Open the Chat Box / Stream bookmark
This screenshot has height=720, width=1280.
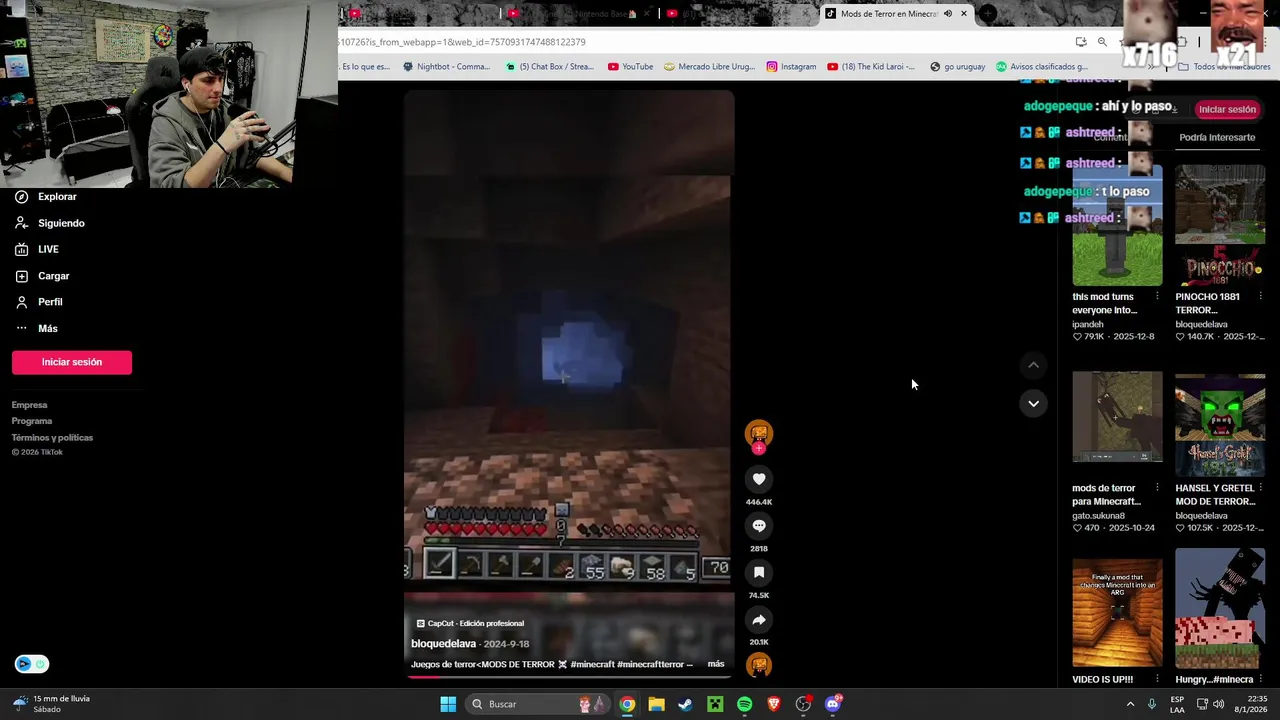coord(549,67)
